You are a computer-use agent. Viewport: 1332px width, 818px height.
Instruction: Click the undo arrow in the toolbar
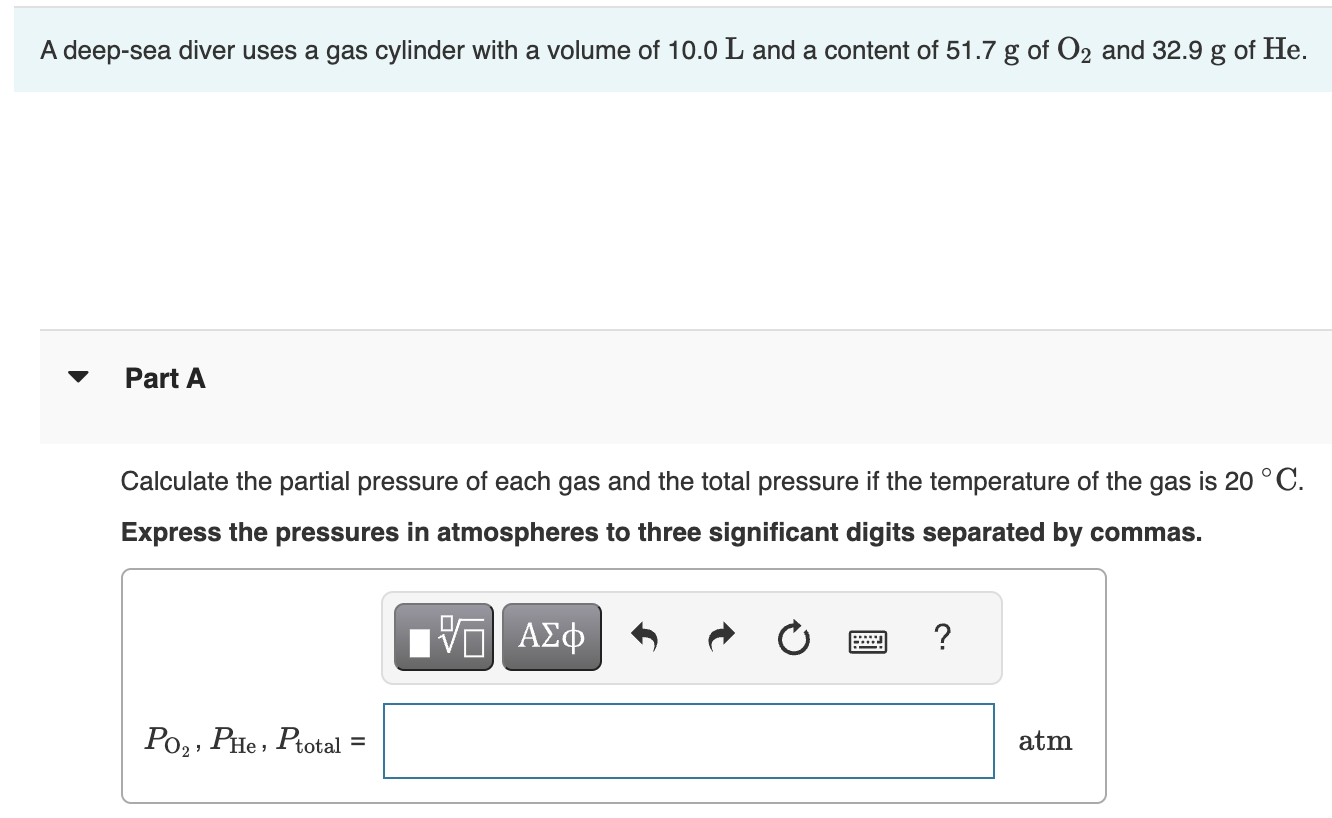pos(644,637)
